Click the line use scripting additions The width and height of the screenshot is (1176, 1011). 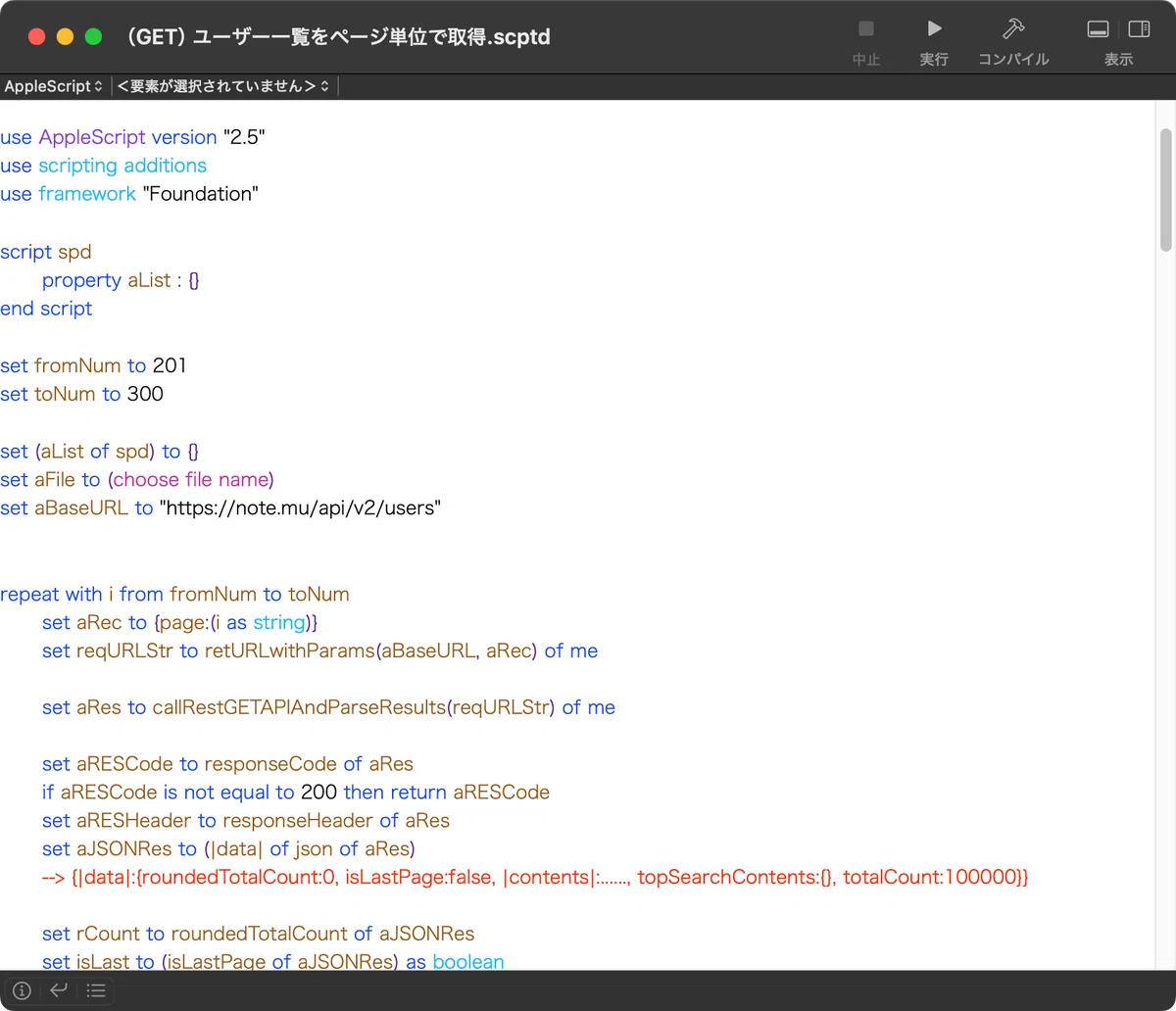[x=103, y=166]
